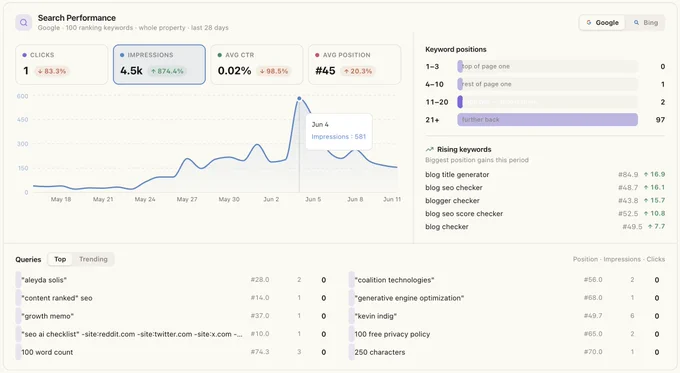Screen dimensions: 680x373
Task: Select the Avg CTR metric card
Action: 257,64
